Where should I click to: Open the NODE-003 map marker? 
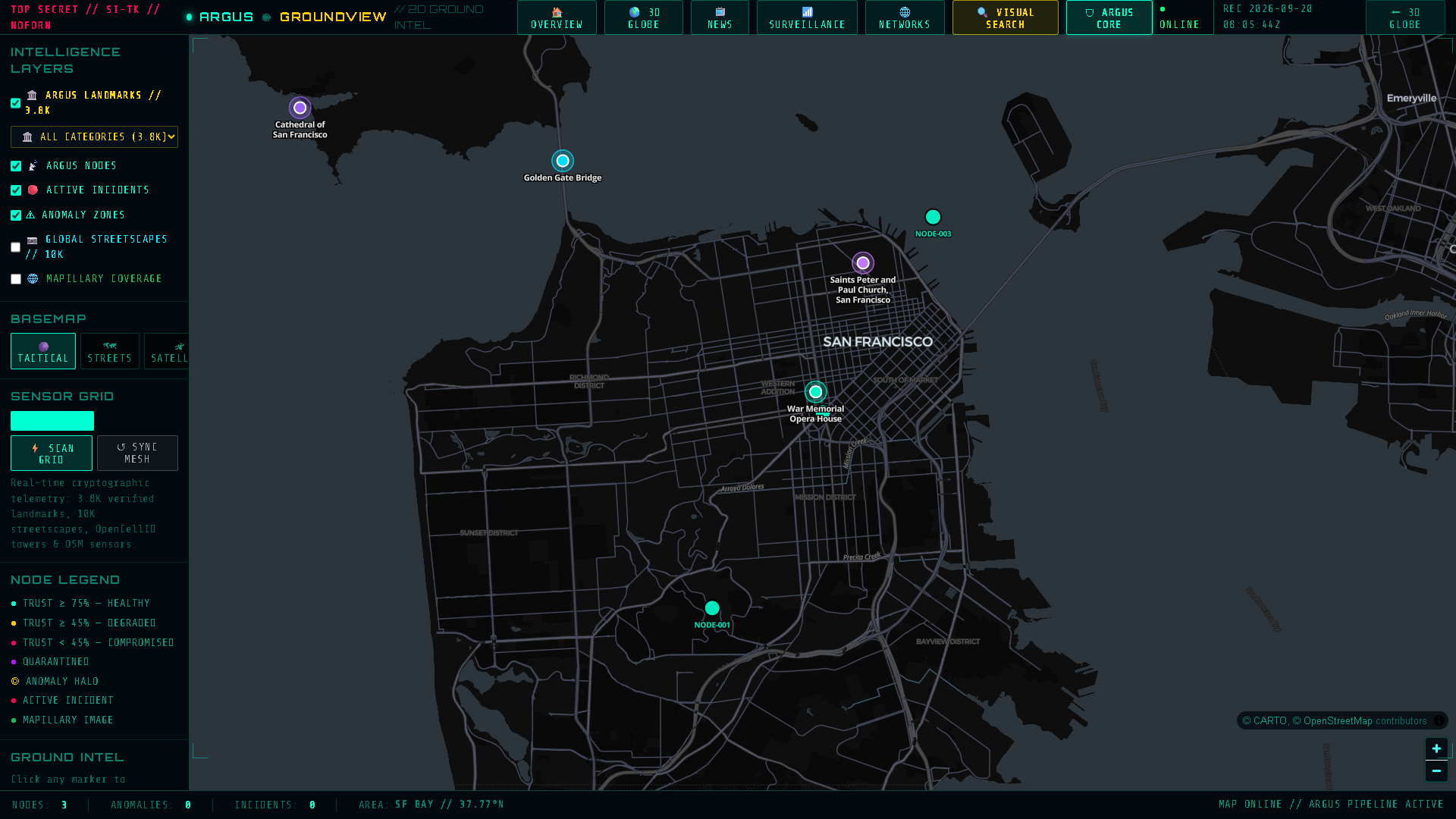click(933, 218)
